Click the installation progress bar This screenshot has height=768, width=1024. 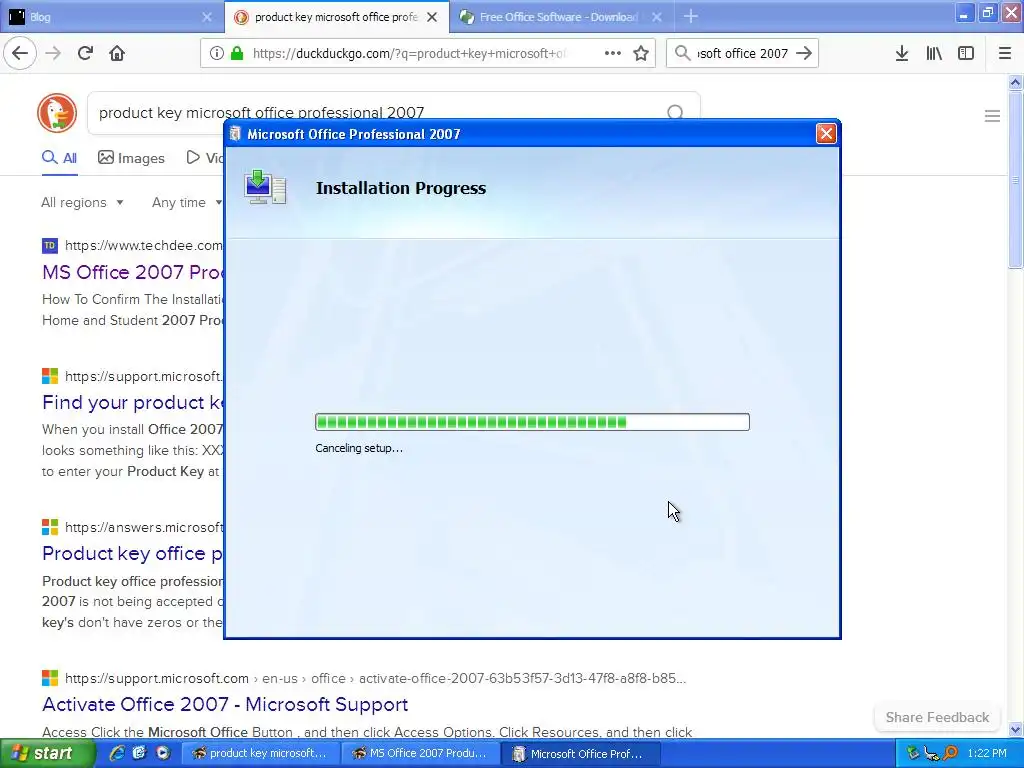pyautogui.click(x=532, y=422)
